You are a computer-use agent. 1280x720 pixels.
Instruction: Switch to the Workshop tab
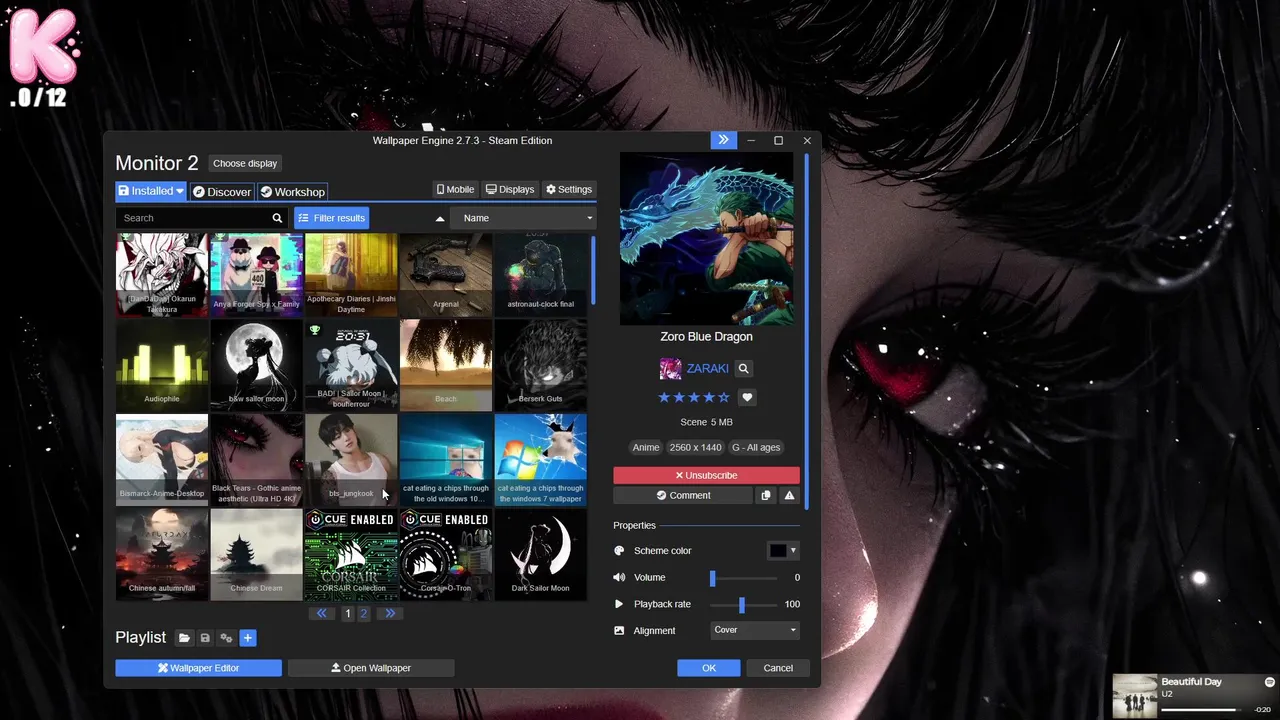[x=293, y=192]
